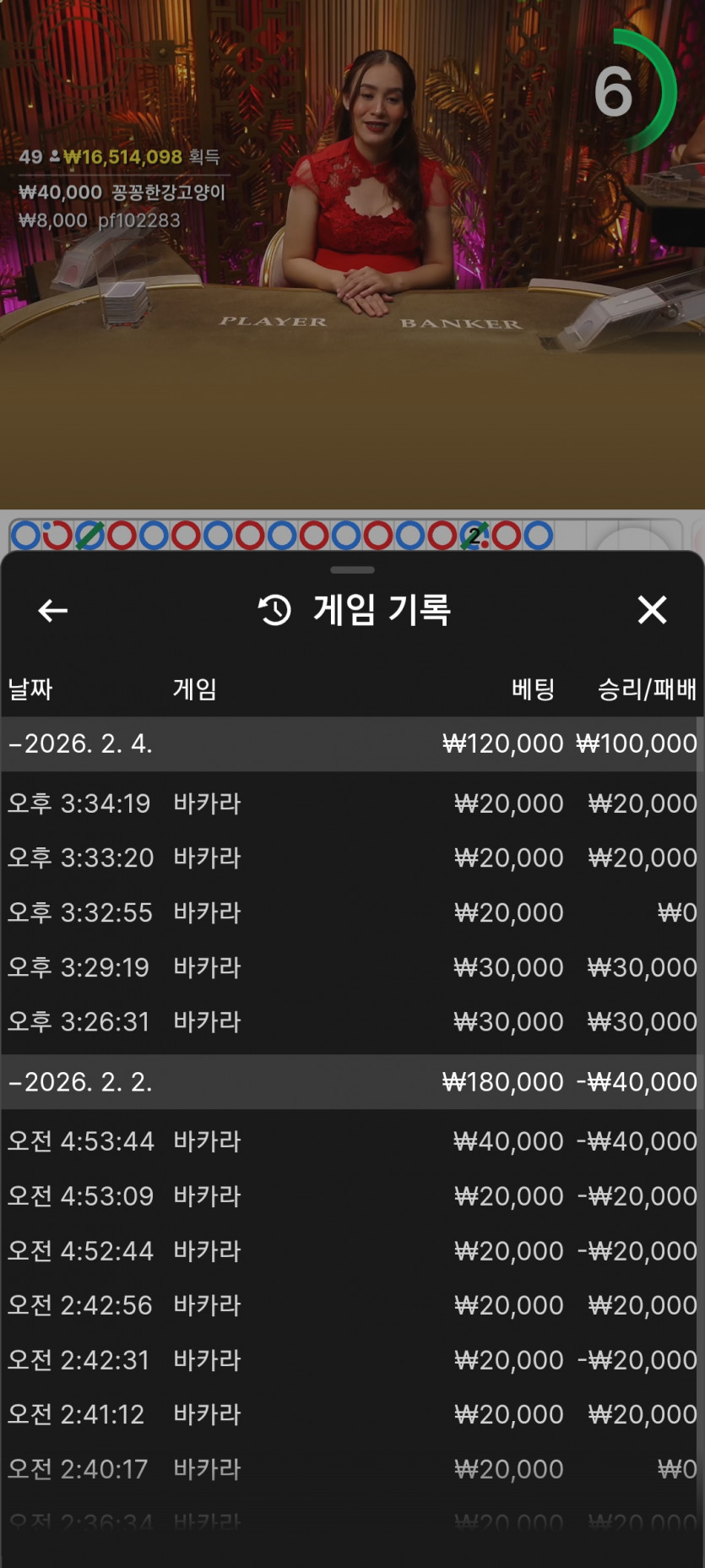The width and height of the screenshot is (705, 1568).
Task: Tap the ₩40,000 꽁꽁한강고양이 winner entry
Action: click(122, 192)
